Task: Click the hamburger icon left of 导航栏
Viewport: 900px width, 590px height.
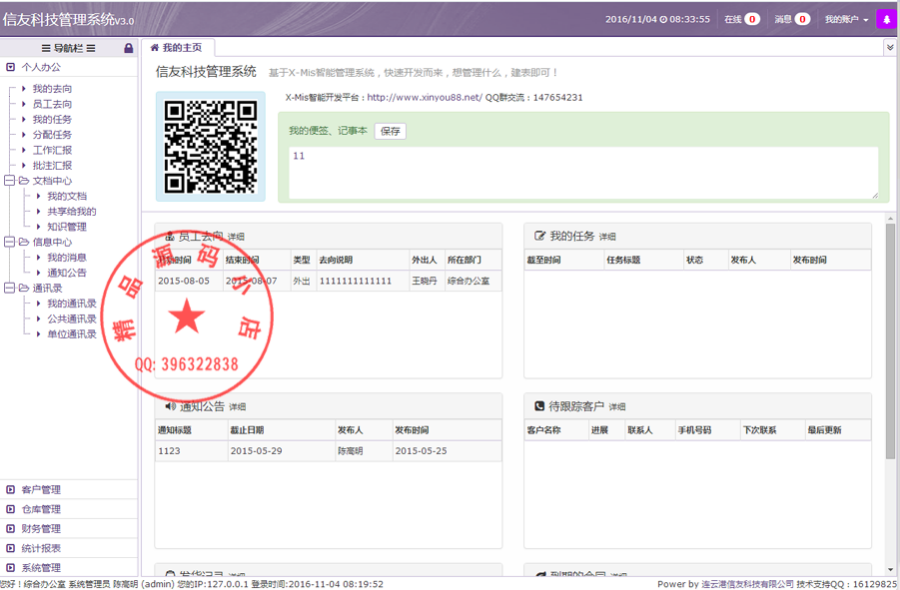Action: click(x=46, y=48)
